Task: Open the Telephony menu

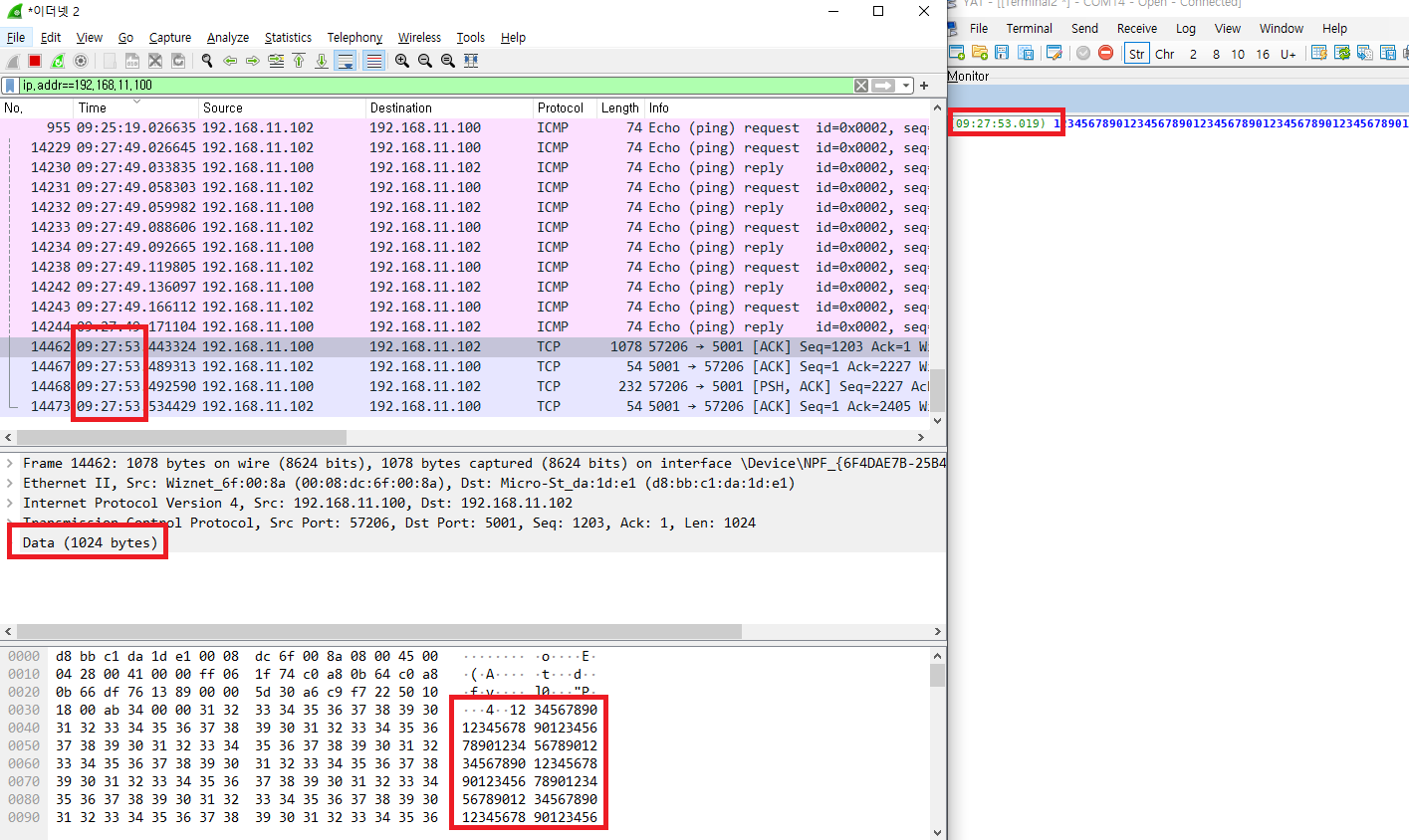Action: 354,38
